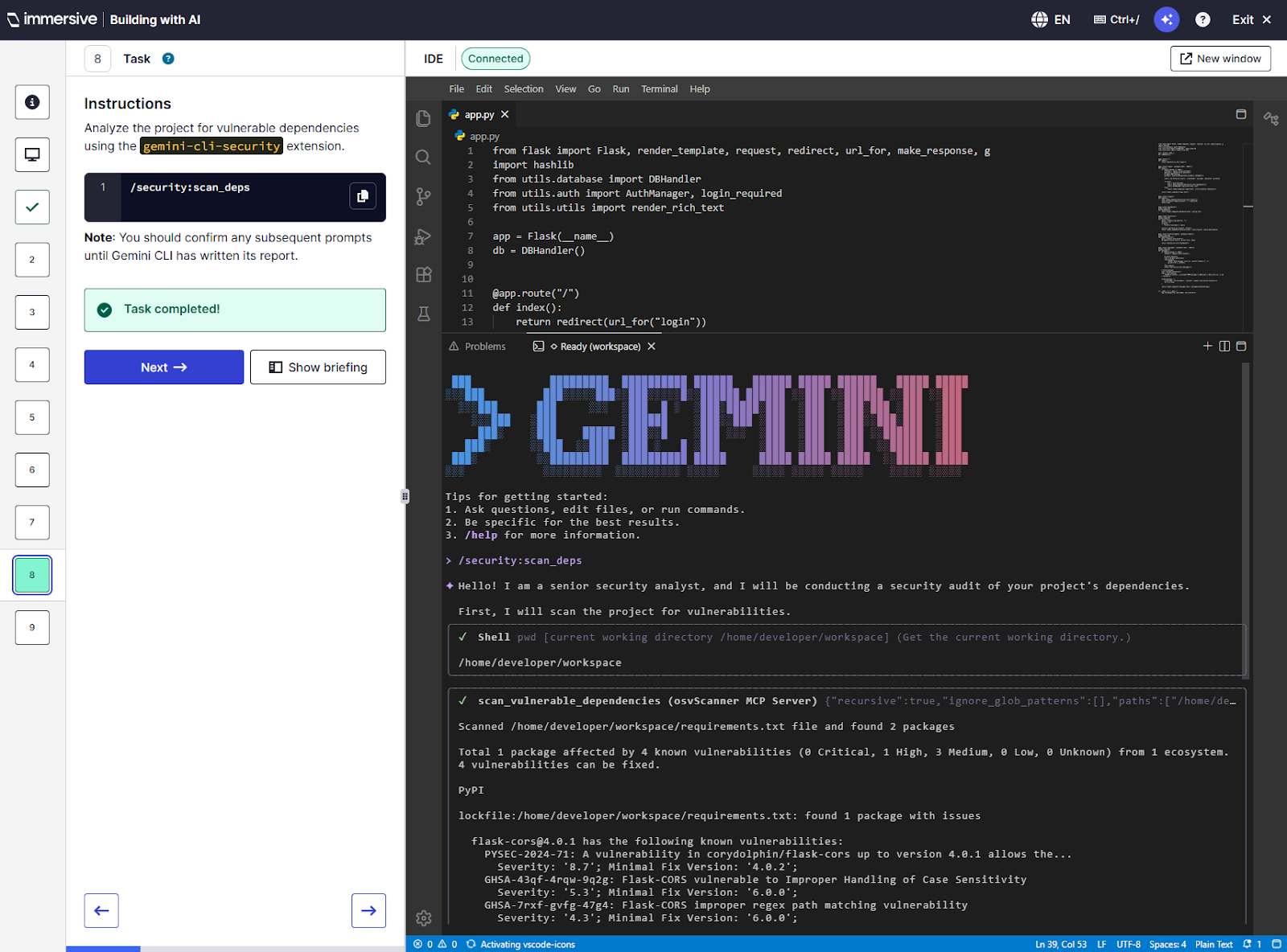Screen dimensions: 1287x952
Task: Open the Search icon in activity bar
Action: [x=424, y=158]
